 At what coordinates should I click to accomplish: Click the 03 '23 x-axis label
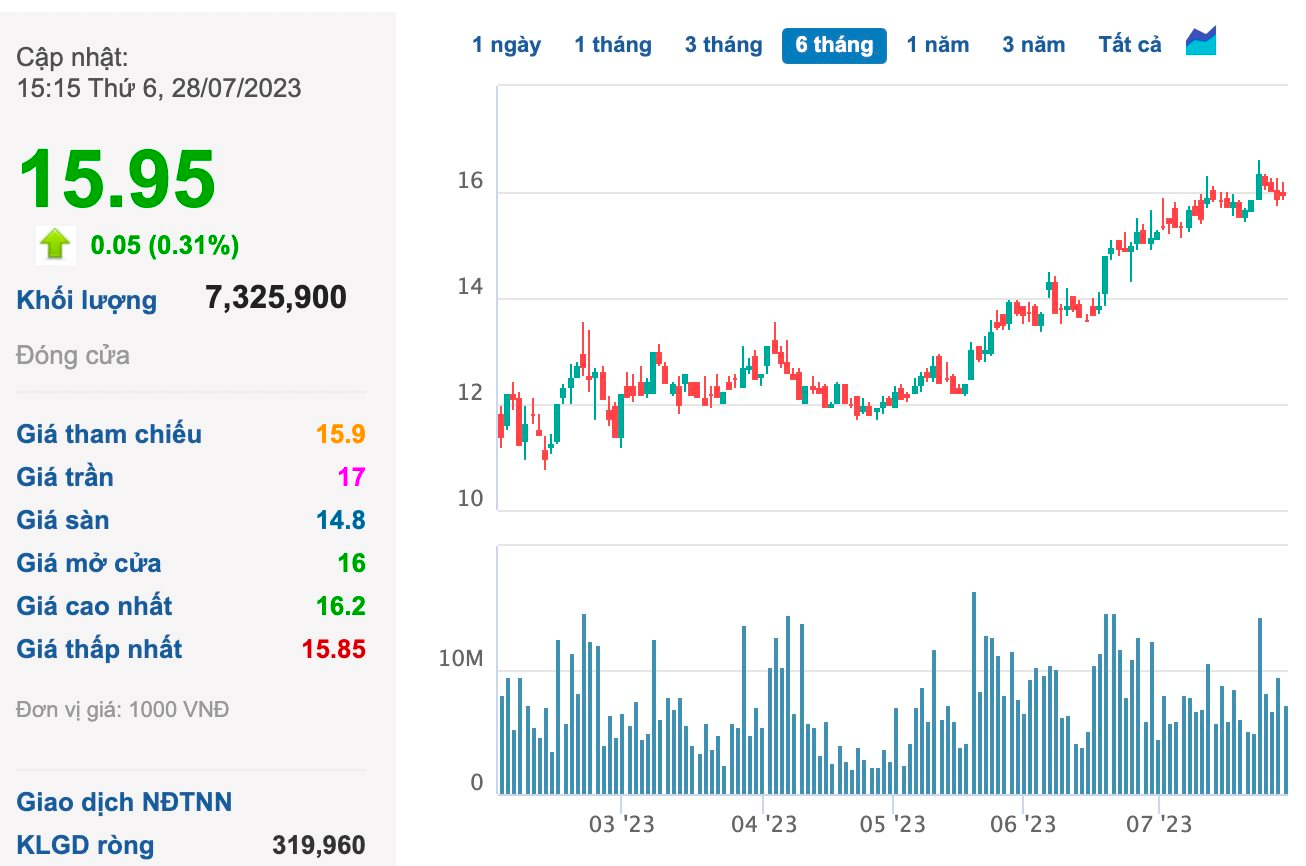[621, 825]
